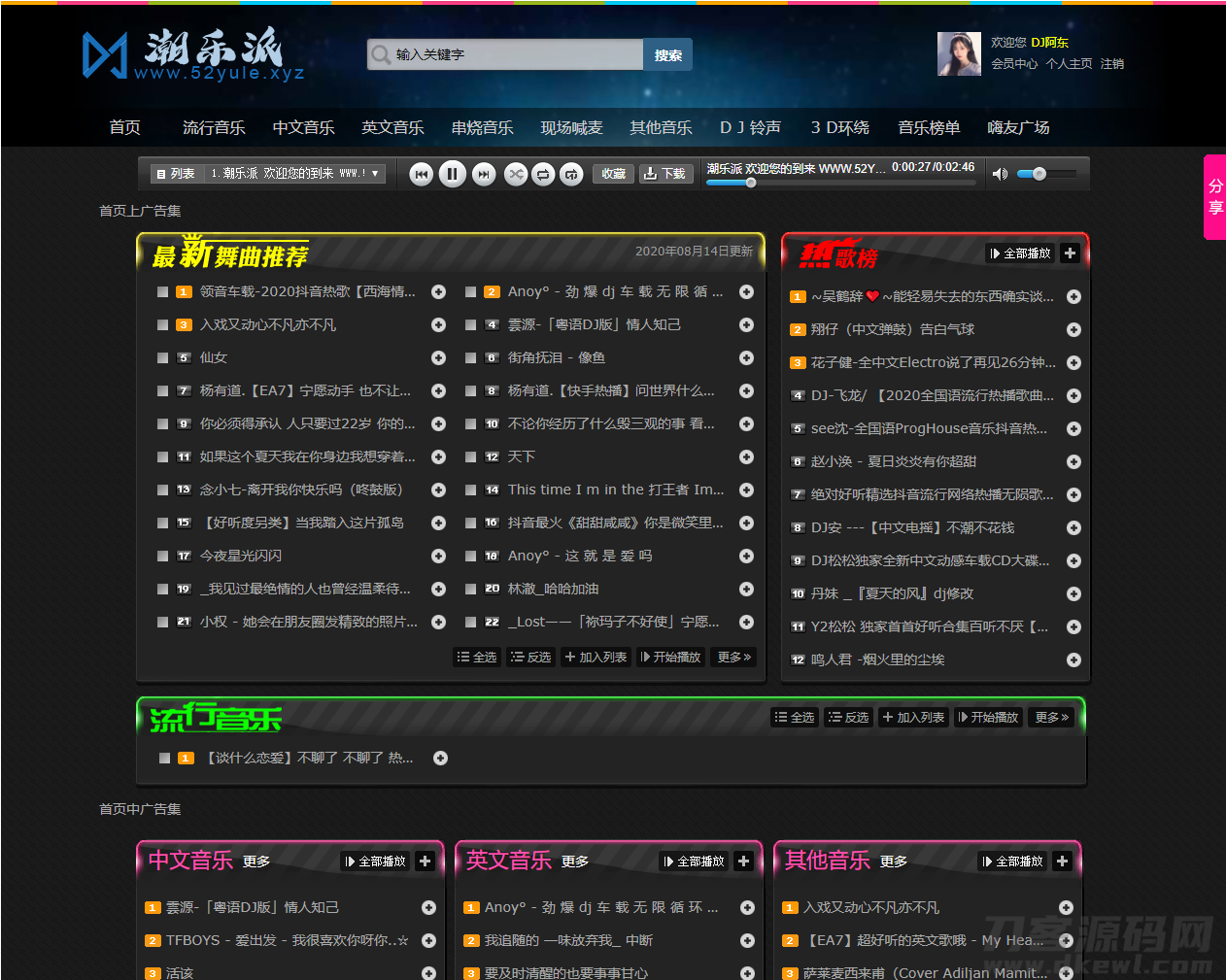Open the ＤＪ铃声 menu item

(x=750, y=127)
